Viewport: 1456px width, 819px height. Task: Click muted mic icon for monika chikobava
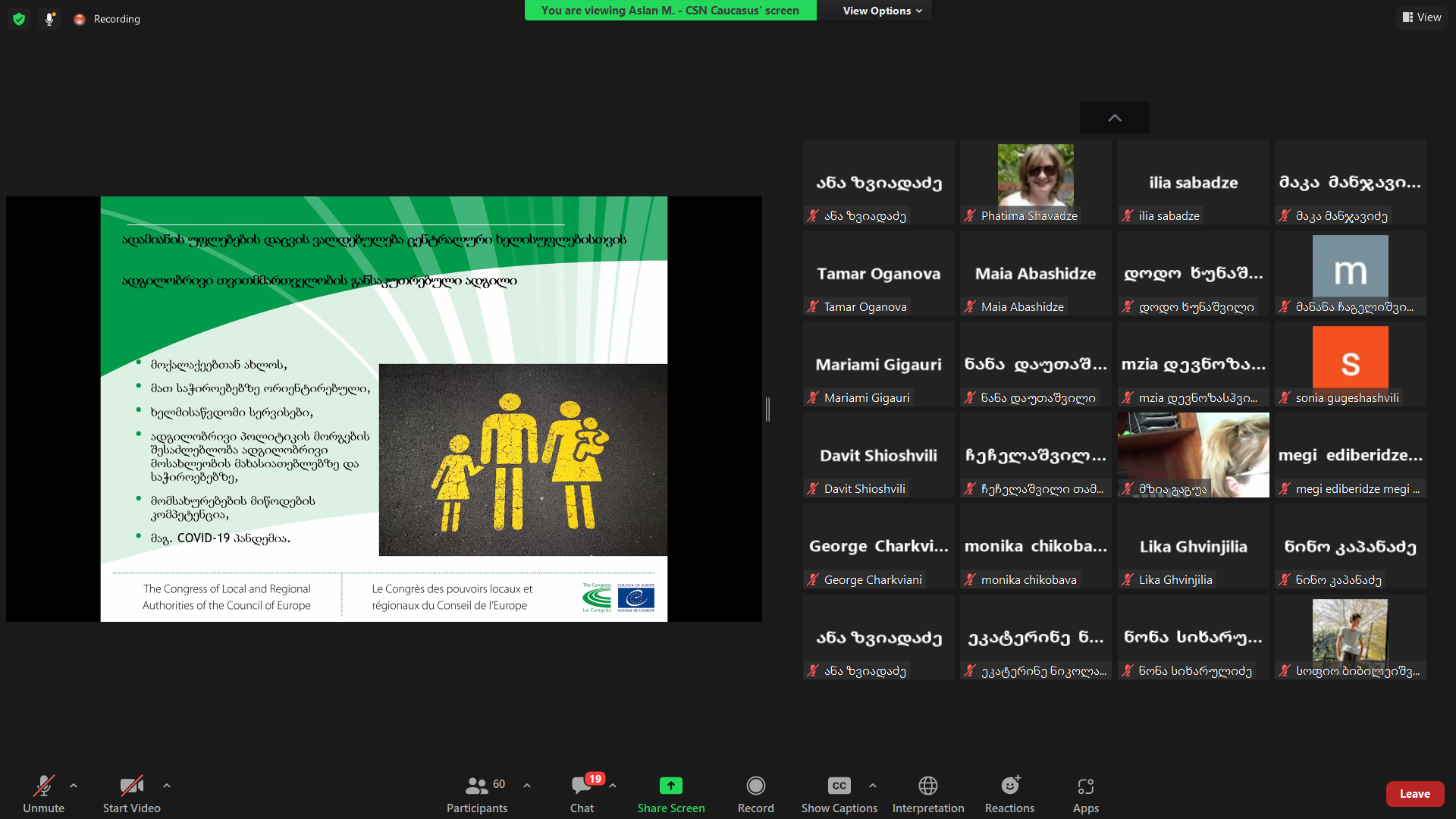click(x=970, y=580)
